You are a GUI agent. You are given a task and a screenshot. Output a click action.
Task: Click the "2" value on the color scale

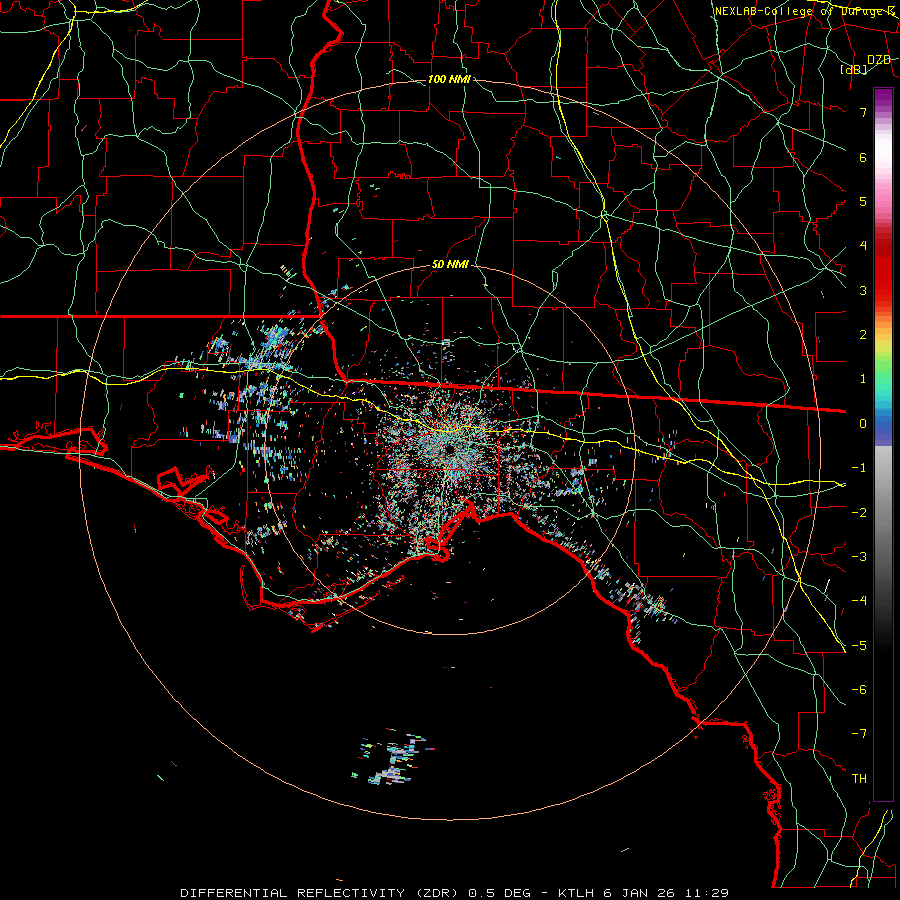[863, 335]
